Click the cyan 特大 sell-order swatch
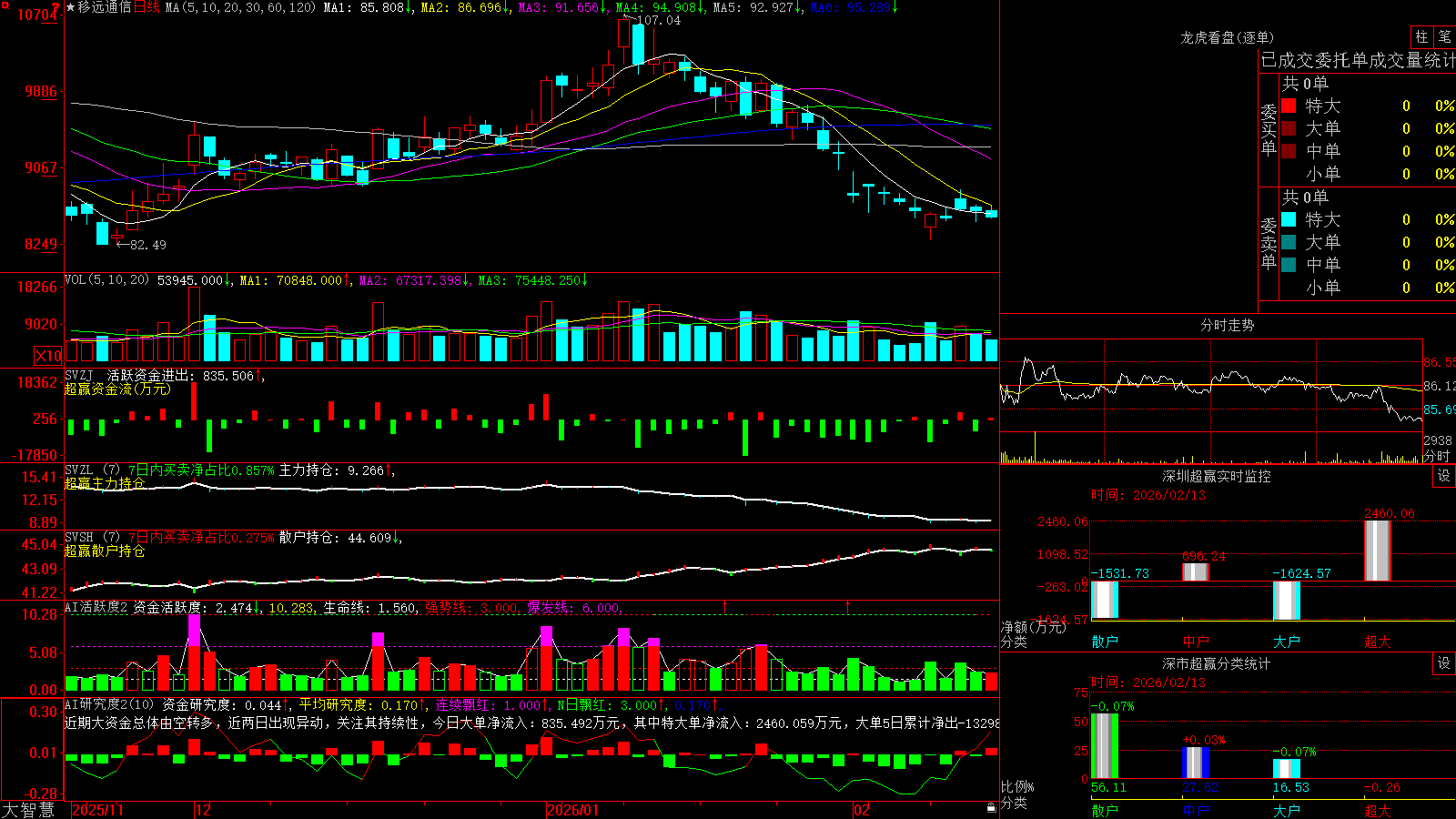The height and width of the screenshot is (819, 1456). point(1289,219)
